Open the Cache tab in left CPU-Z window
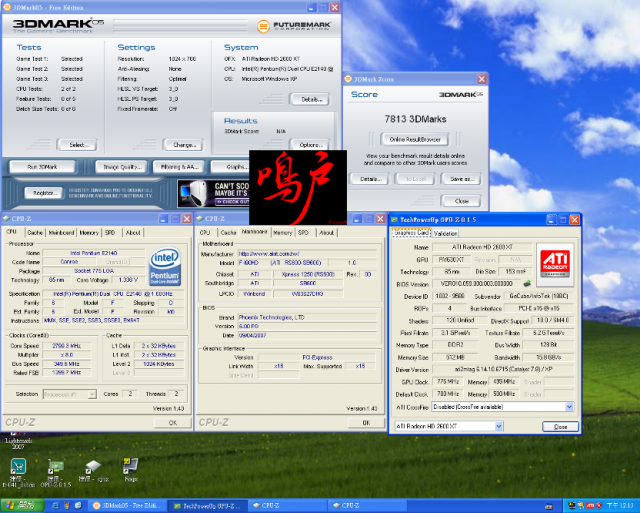The height and width of the screenshot is (513, 640). coord(35,232)
